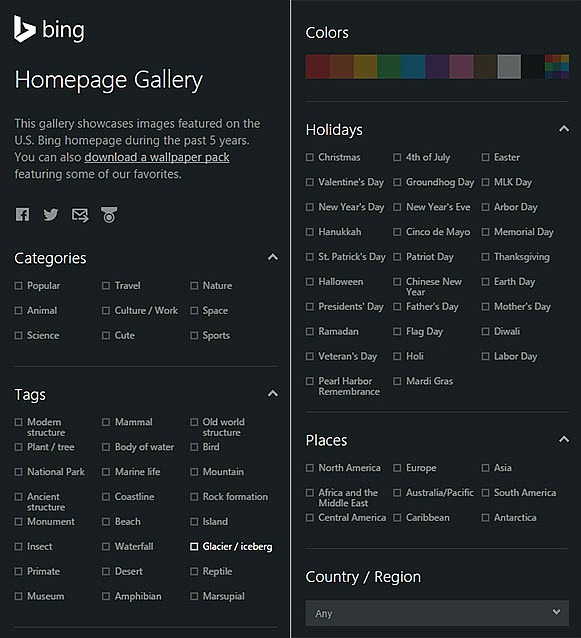
Task: Select the yellow color swatch
Action: 365,67
